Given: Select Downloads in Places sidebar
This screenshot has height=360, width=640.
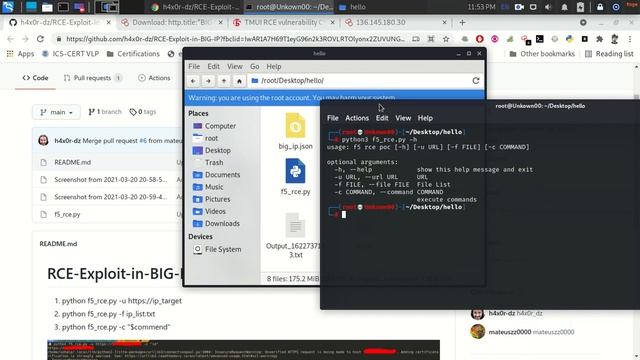Looking at the screenshot, I should (222, 224).
